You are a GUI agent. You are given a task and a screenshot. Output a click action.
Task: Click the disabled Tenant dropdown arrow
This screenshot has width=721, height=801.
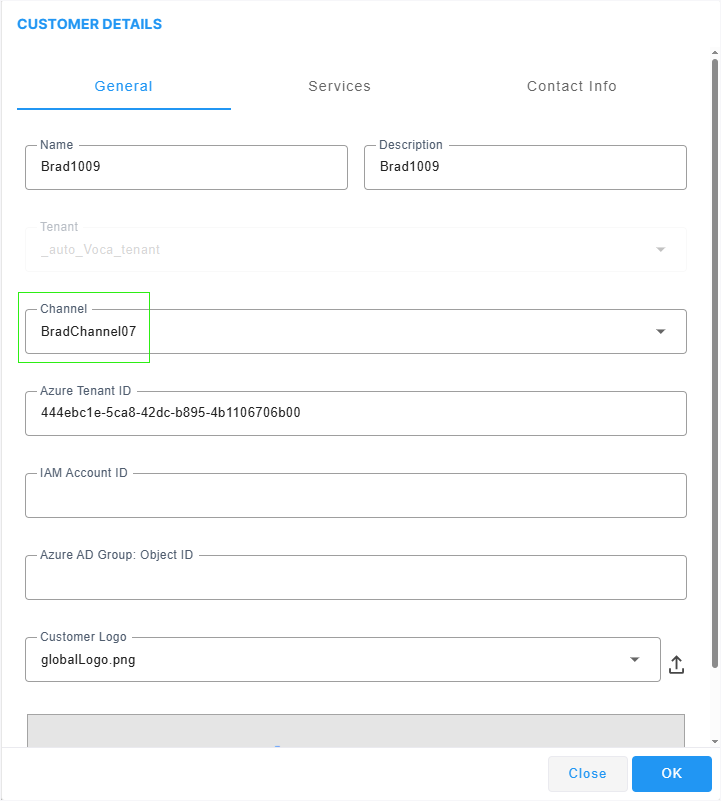coord(660,250)
